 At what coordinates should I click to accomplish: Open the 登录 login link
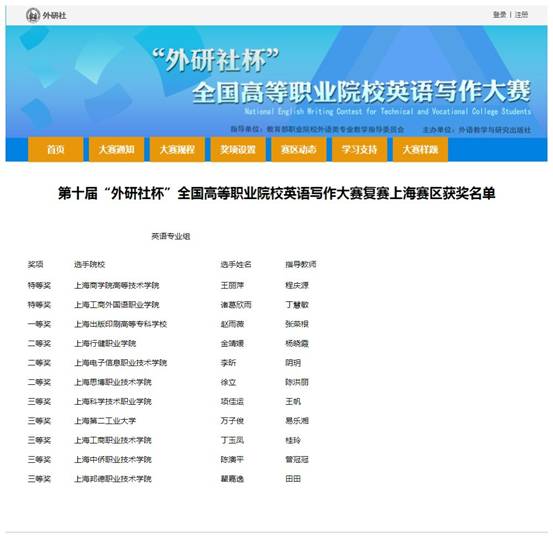point(499,14)
